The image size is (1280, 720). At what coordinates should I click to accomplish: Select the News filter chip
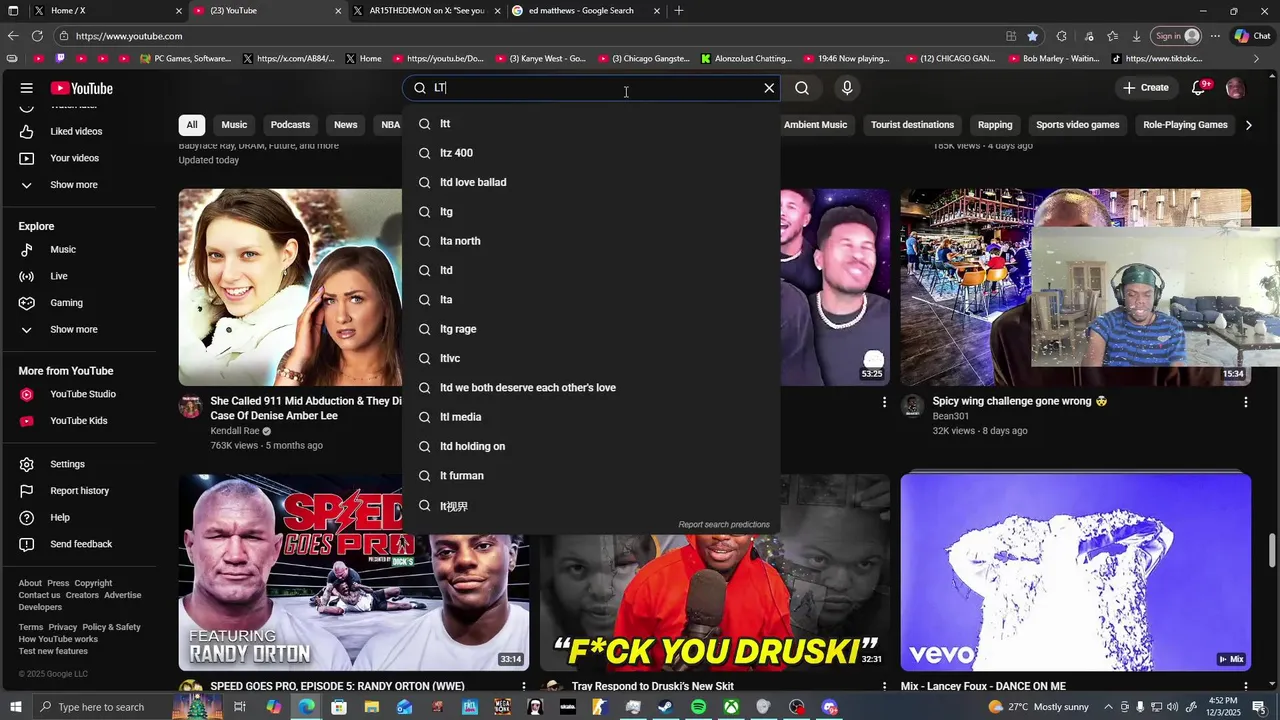(x=346, y=125)
